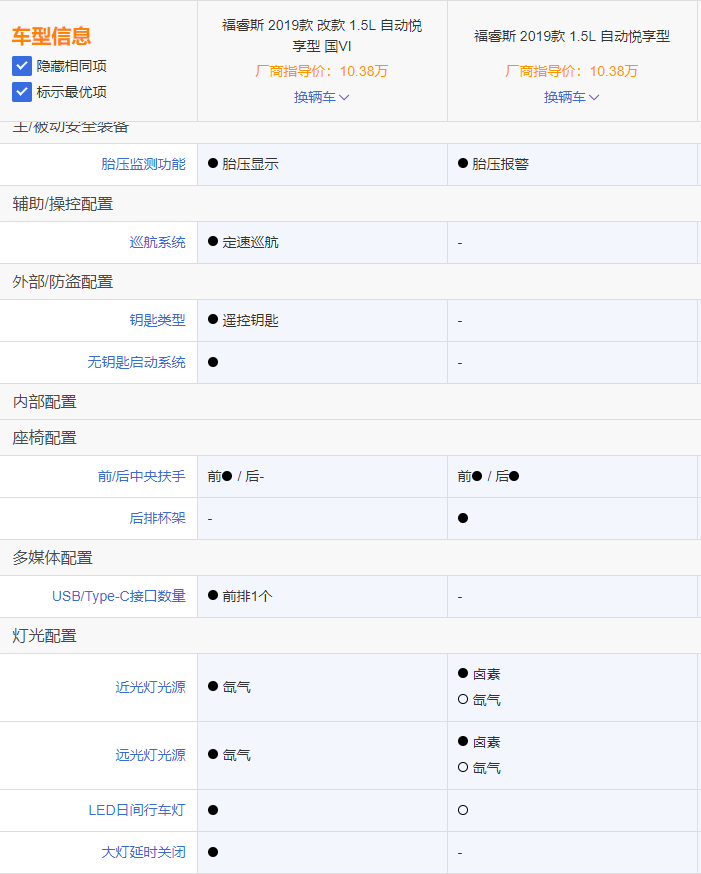Click 福睿斯 2019款 改款 国VI title
This screenshot has width=701, height=874.
pos(321,35)
